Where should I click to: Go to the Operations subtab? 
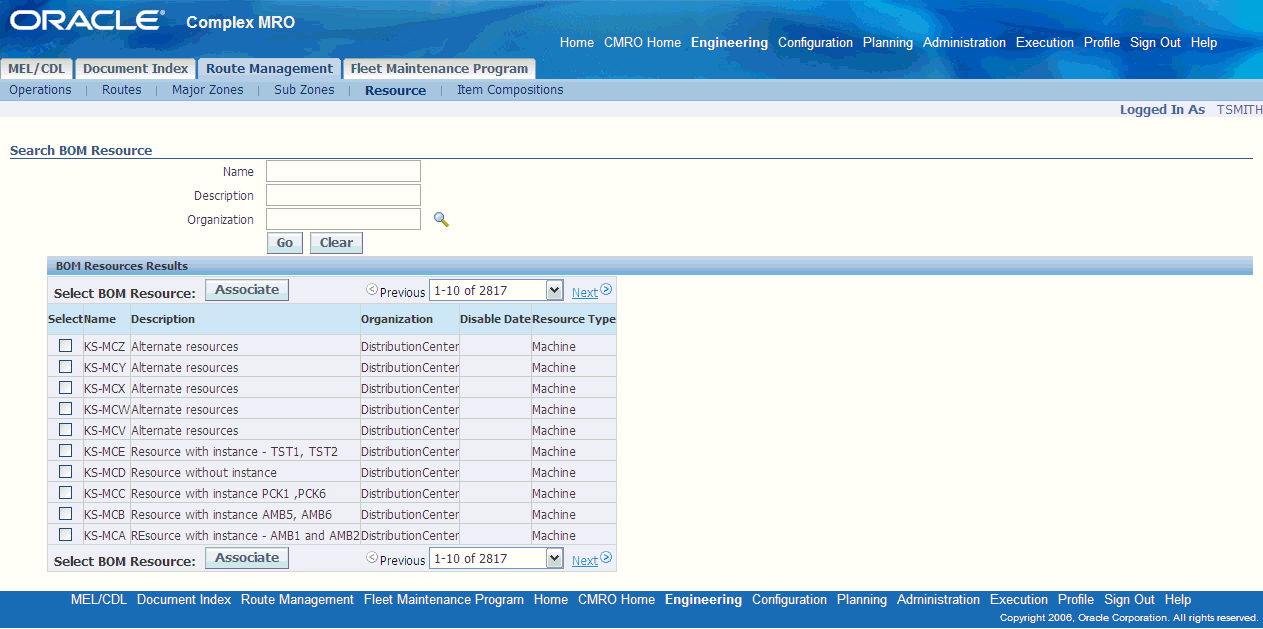click(40, 90)
